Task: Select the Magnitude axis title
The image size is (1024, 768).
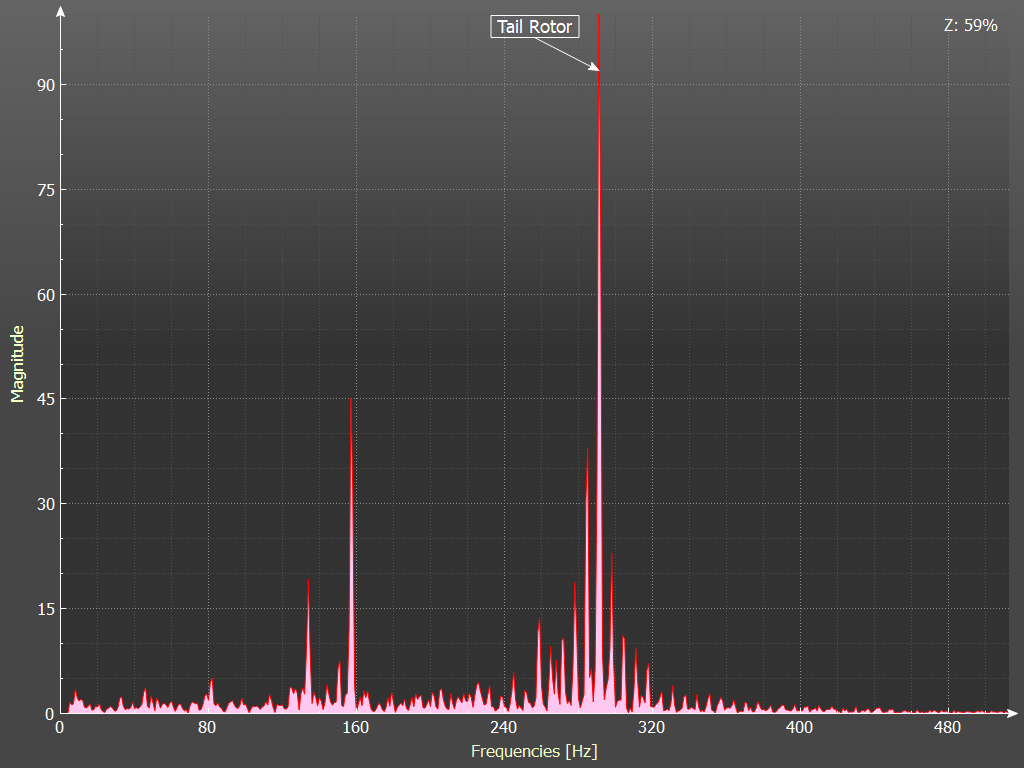Action: pyautogui.click(x=17, y=363)
